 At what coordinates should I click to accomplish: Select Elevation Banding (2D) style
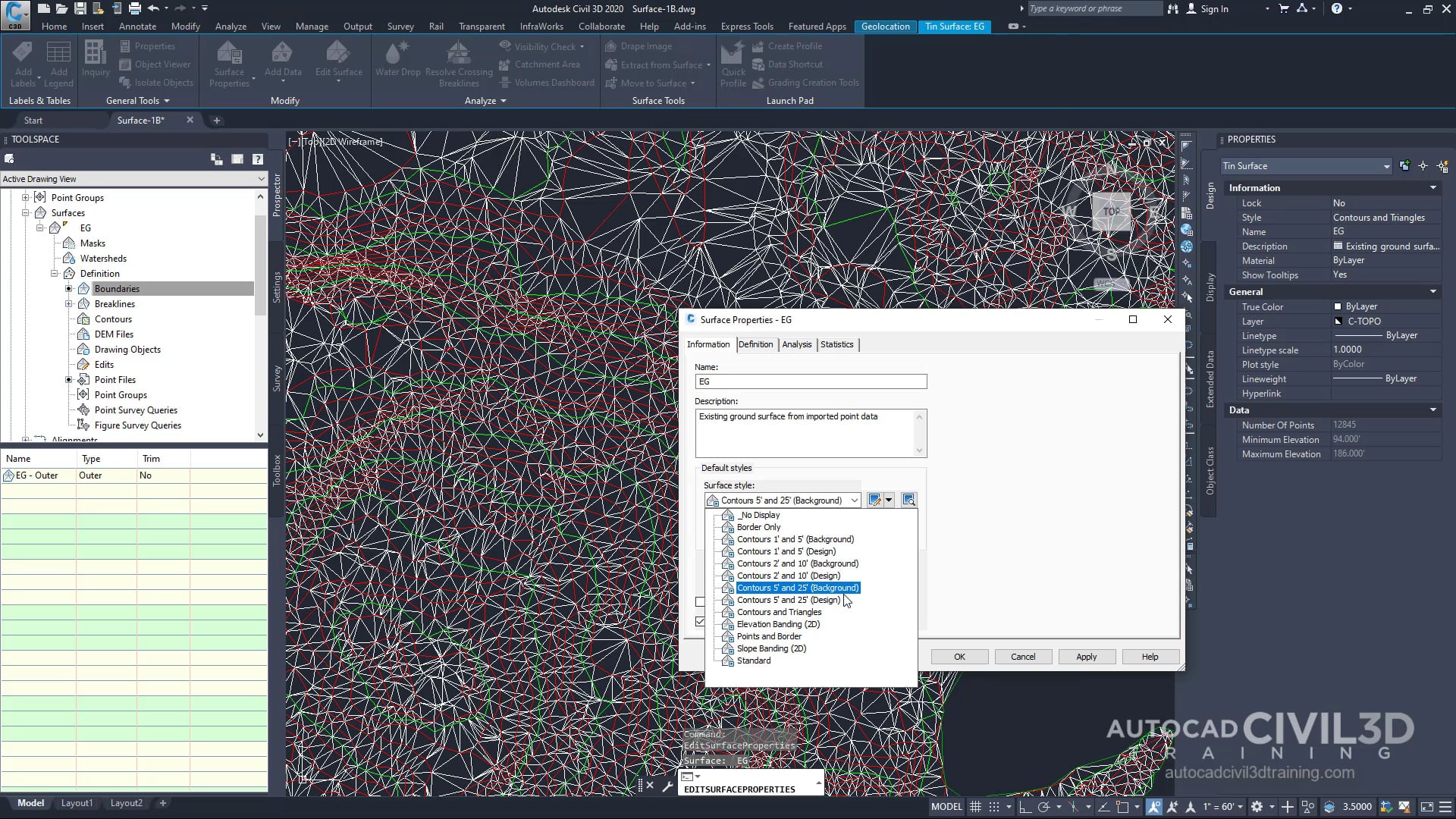778,624
